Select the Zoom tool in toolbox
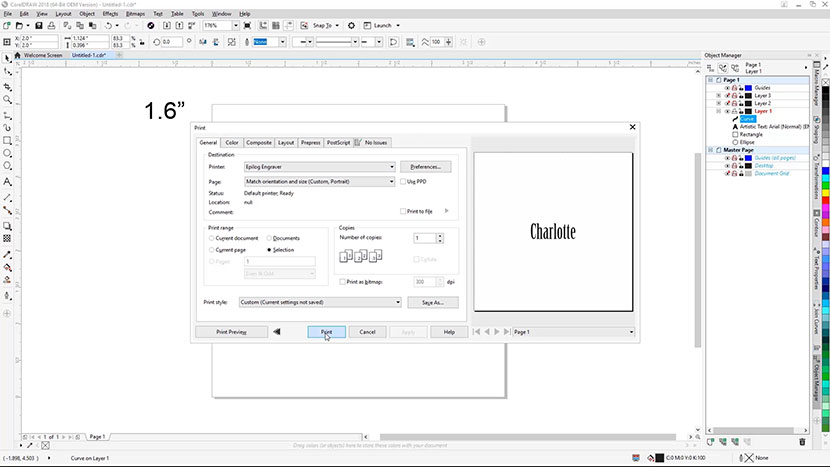 [x=8, y=100]
